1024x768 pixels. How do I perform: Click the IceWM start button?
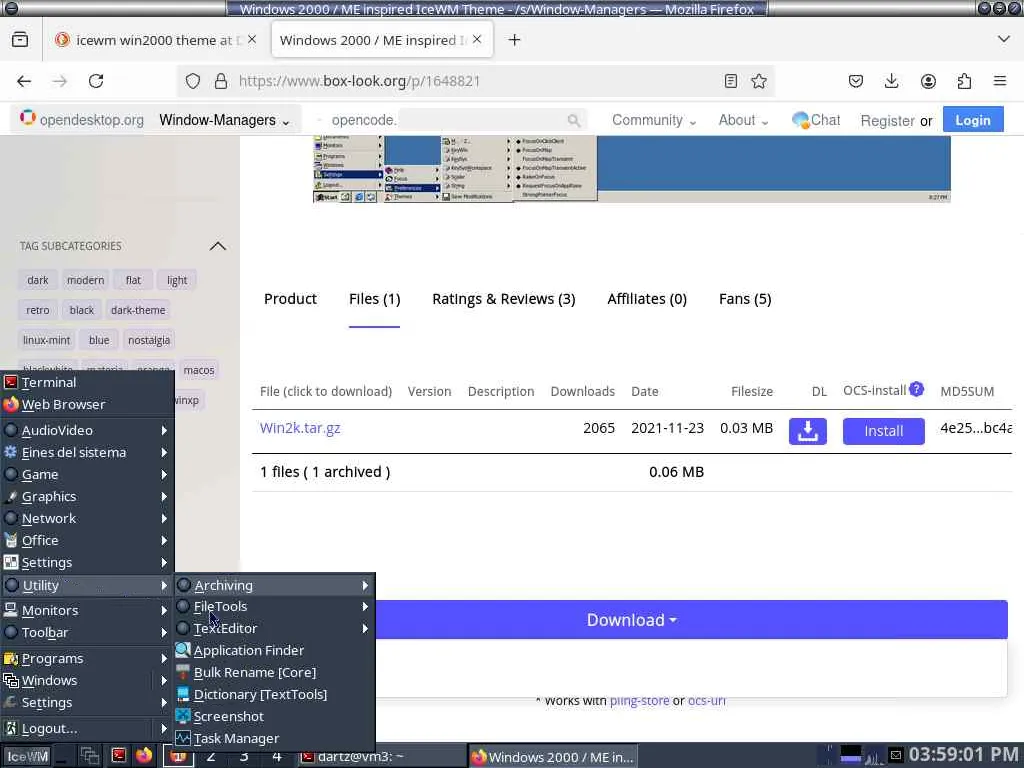pyautogui.click(x=27, y=756)
